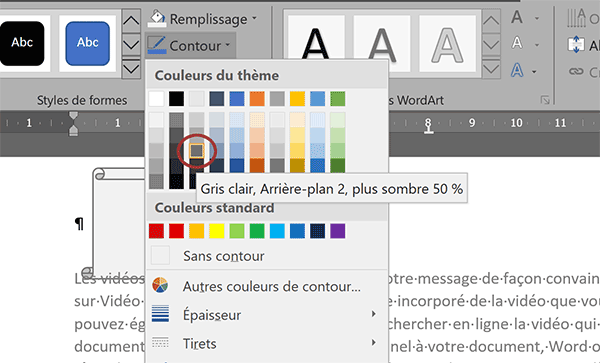Click the Contour pen icon

point(157,45)
